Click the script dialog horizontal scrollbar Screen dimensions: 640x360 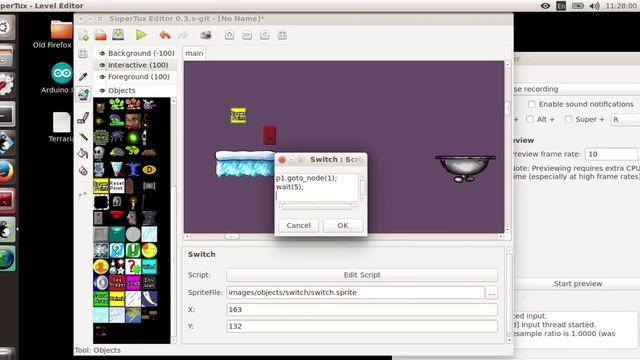[317, 207]
